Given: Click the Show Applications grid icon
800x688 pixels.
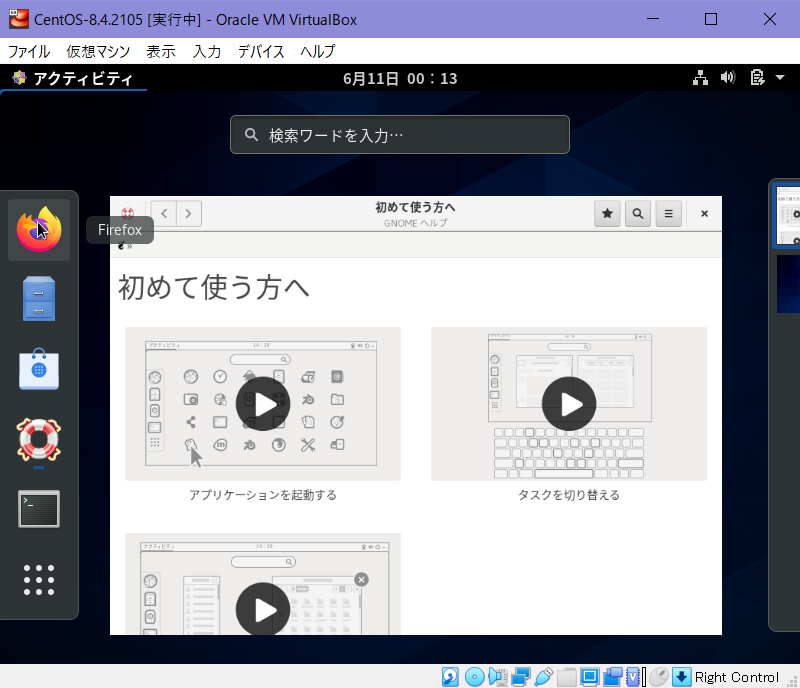Looking at the screenshot, I should coord(38,580).
